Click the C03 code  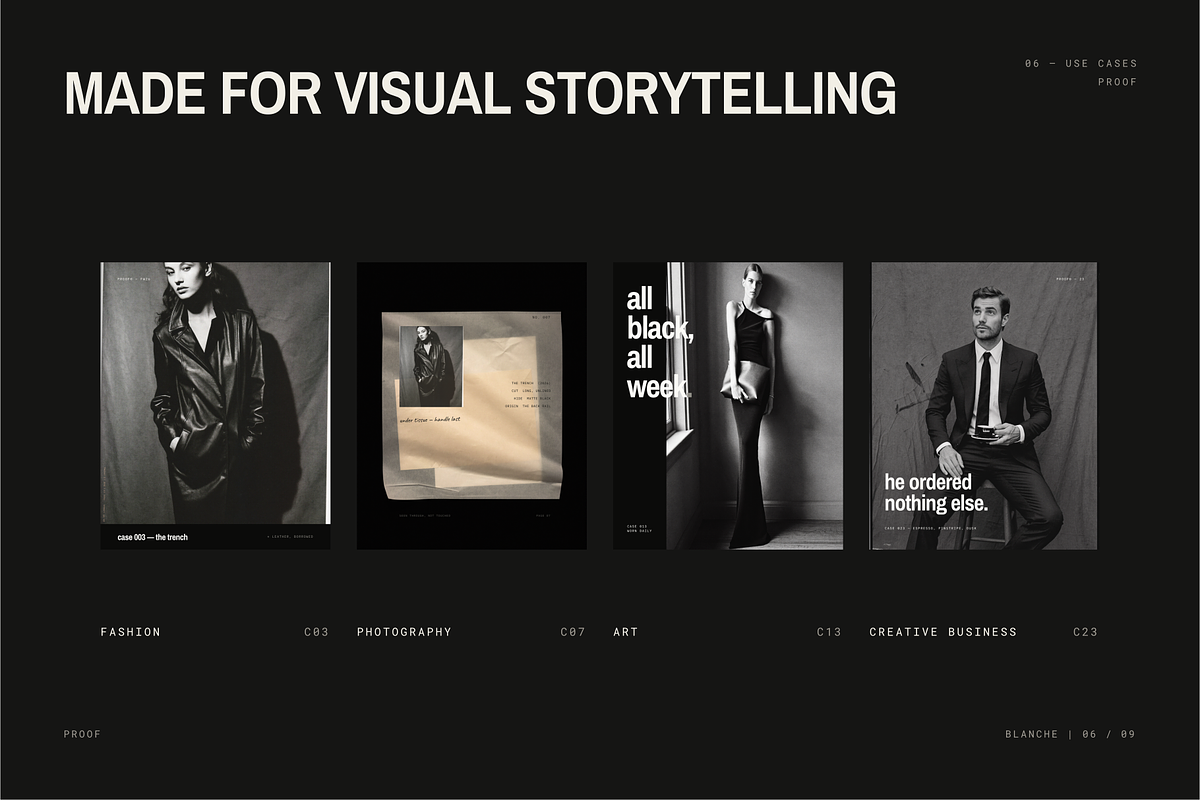point(316,632)
